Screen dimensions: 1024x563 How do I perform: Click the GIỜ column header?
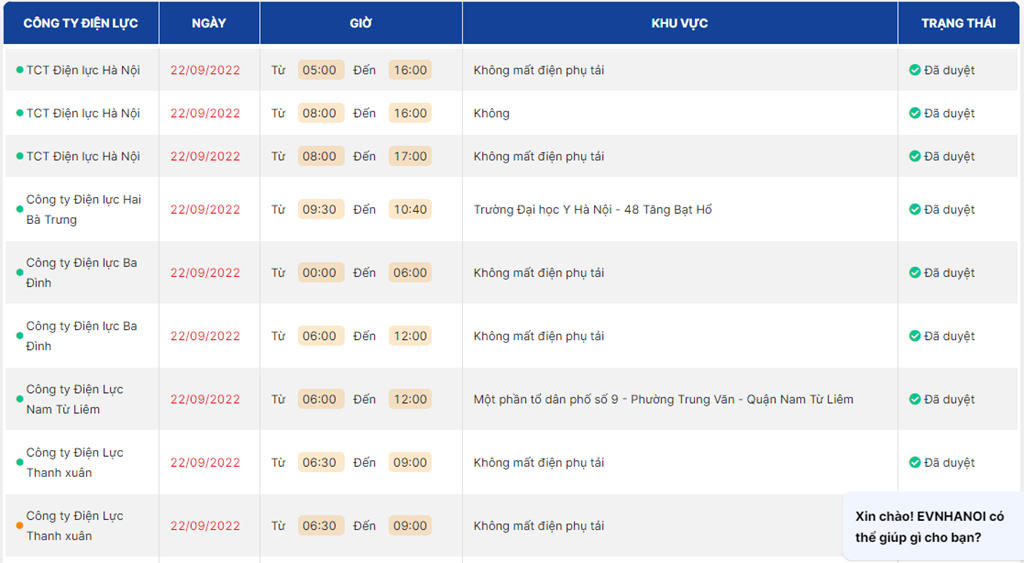[360, 23]
